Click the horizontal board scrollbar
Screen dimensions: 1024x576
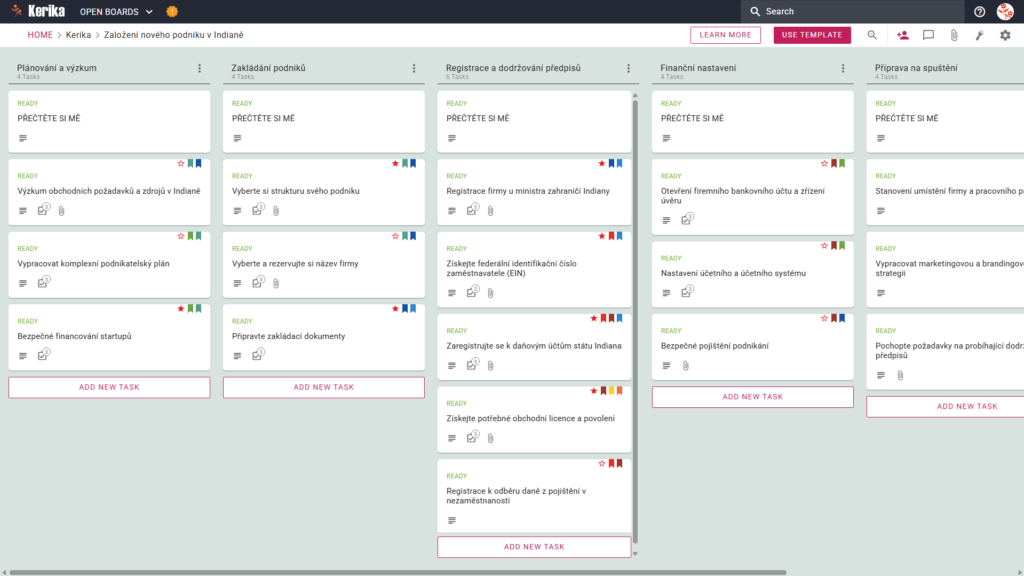click(397, 573)
